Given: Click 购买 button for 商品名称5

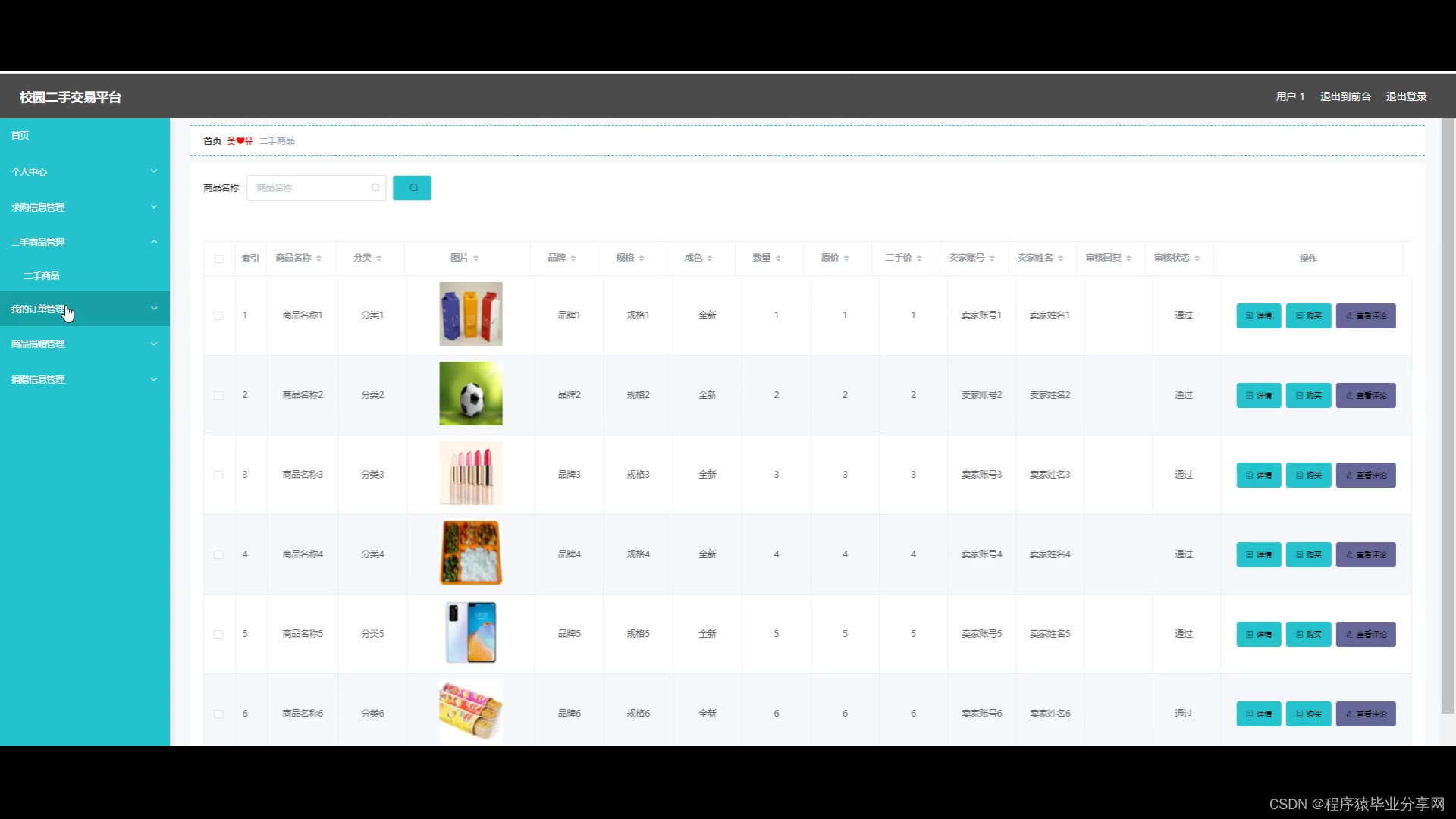Looking at the screenshot, I should [1308, 634].
